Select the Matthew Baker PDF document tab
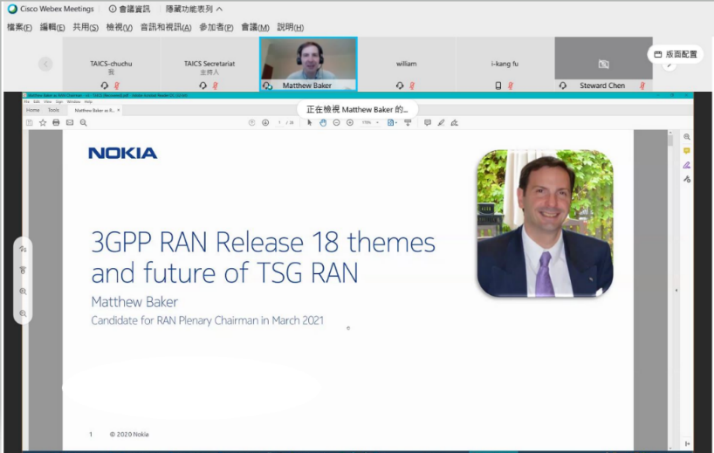 coord(94,110)
